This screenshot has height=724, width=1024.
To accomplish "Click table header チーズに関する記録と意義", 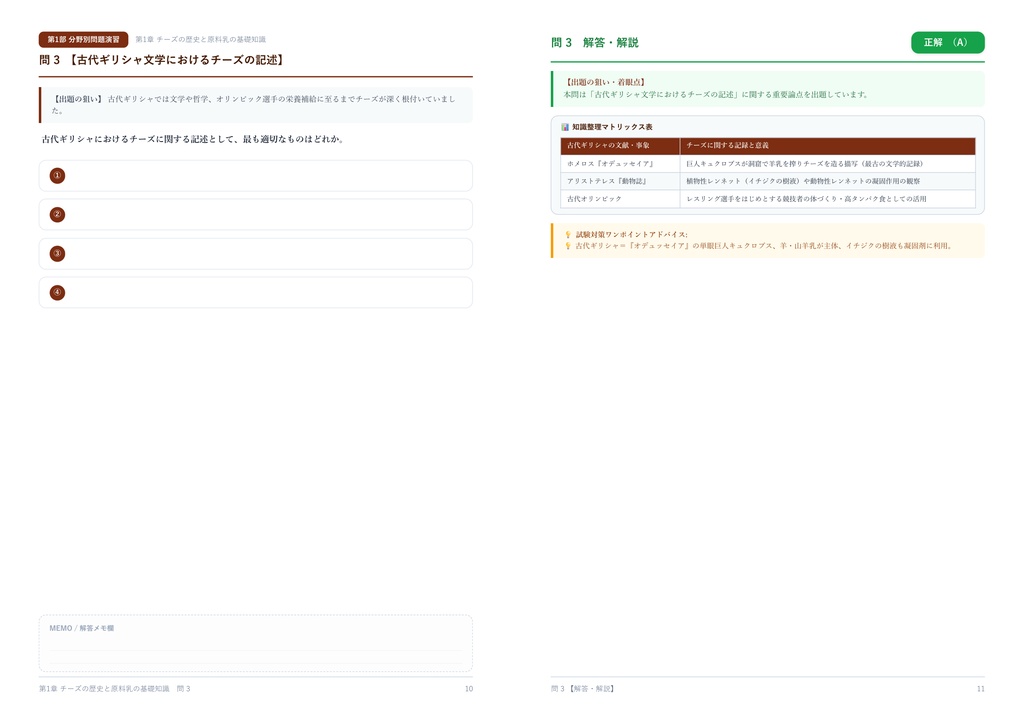I will [x=827, y=146].
